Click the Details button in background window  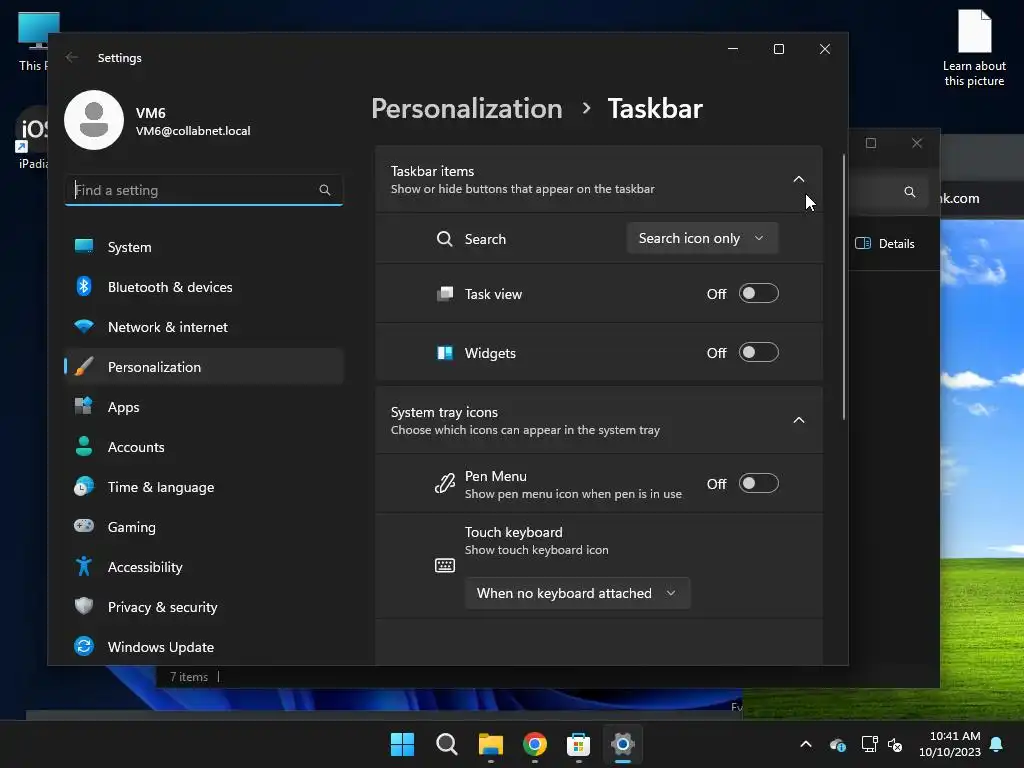pos(885,243)
